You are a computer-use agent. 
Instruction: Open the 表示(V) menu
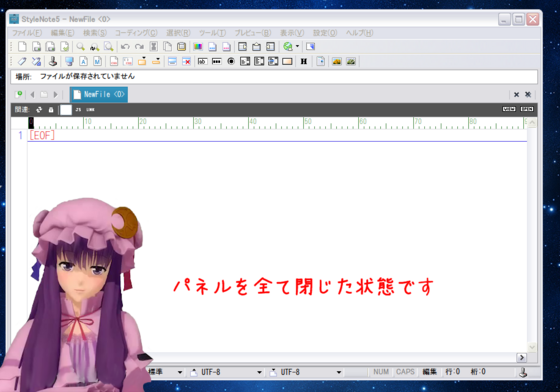(292, 33)
